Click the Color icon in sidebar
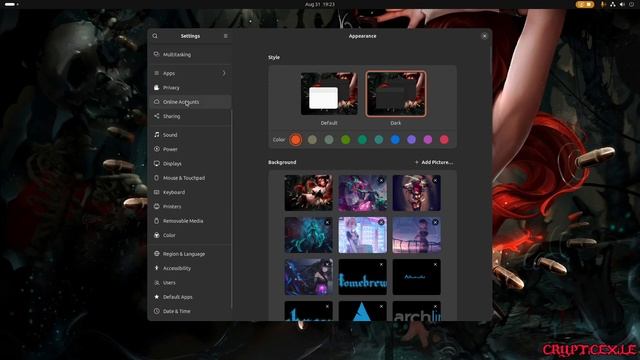 tap(156, 235)
